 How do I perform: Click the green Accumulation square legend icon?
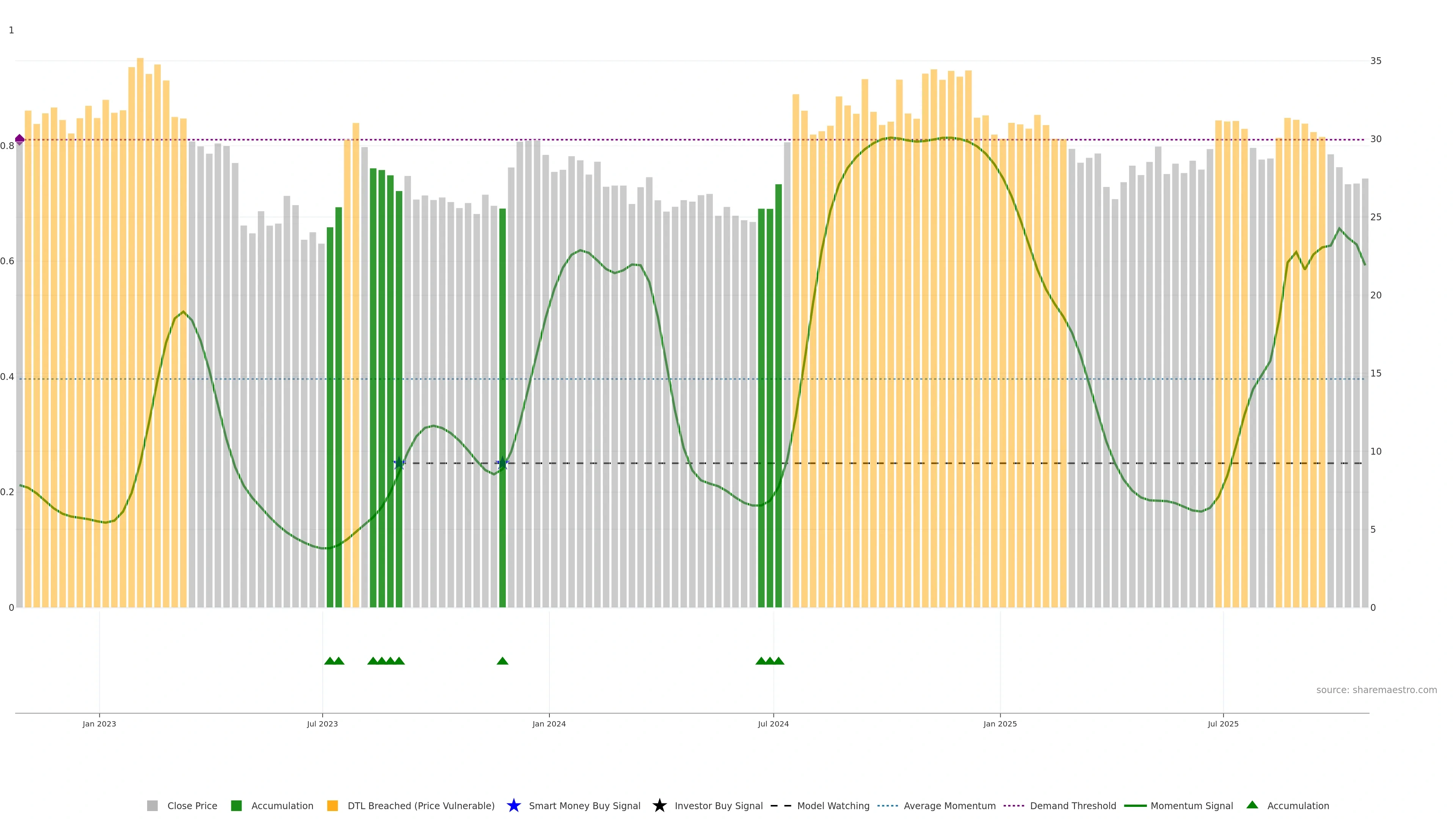pos(236,805)
